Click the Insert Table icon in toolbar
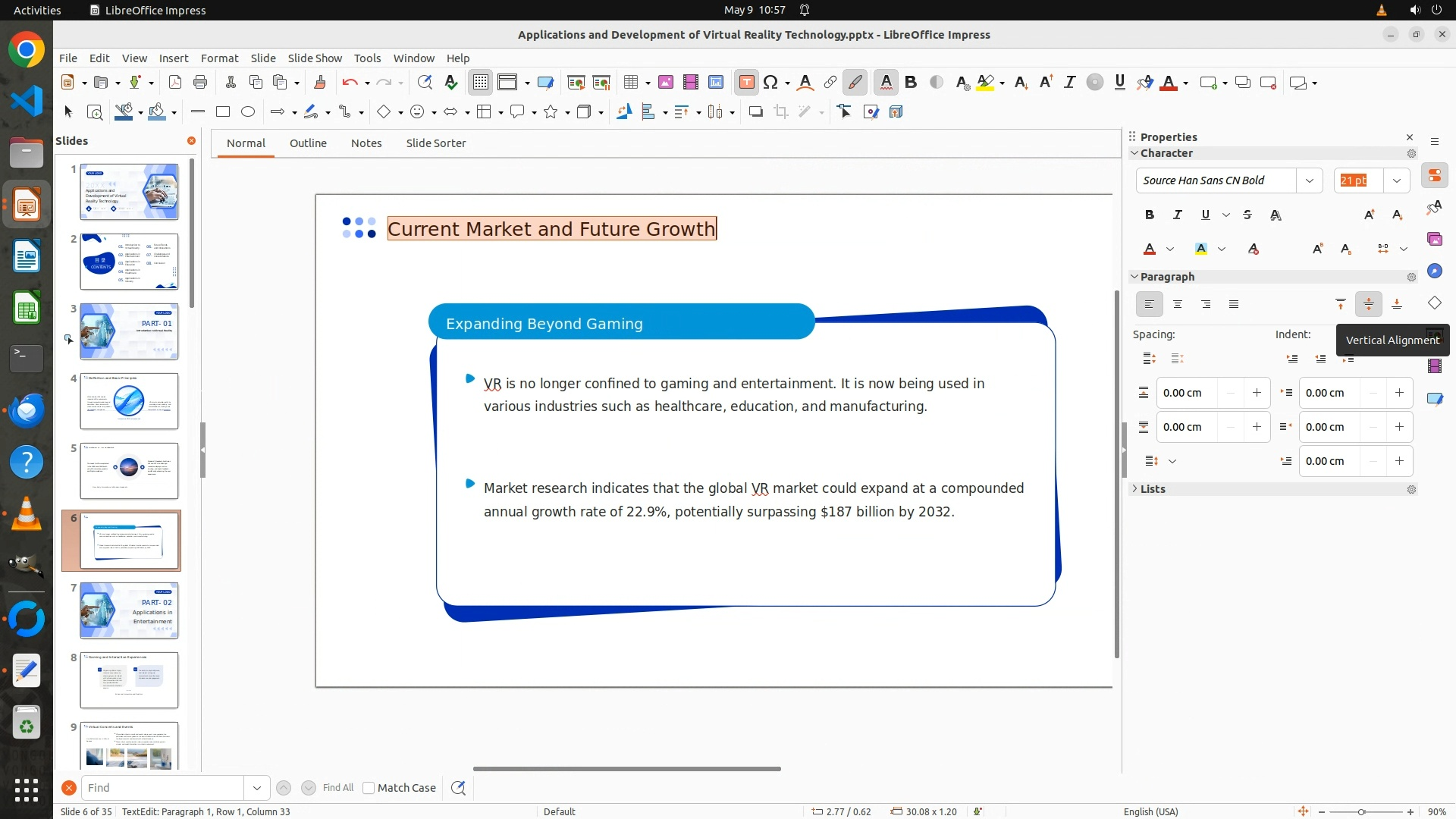1456x819 pixels. 630,83
